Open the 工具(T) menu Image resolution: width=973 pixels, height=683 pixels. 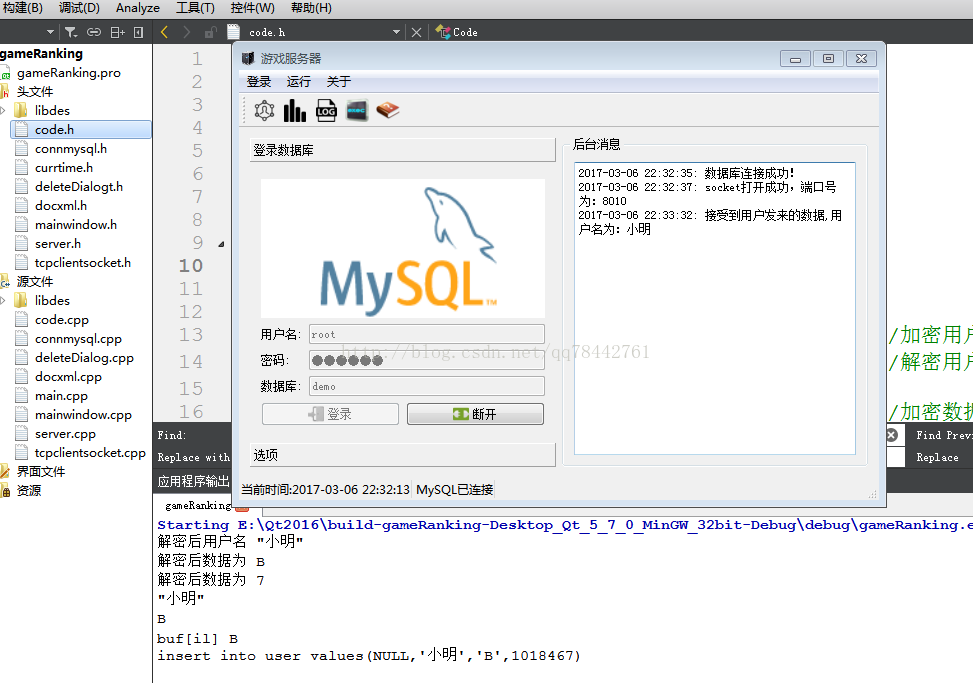pyautogui.click(x=195, y=8)
